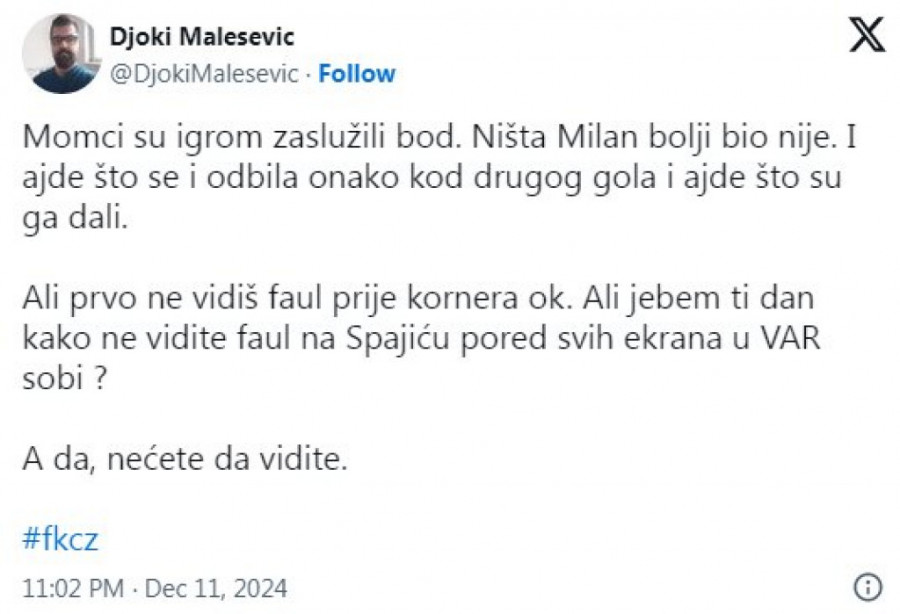Click the 11:02 PM · Dec 11, 2024 timestamp
The image size is (900, 614).
point(154,586)
